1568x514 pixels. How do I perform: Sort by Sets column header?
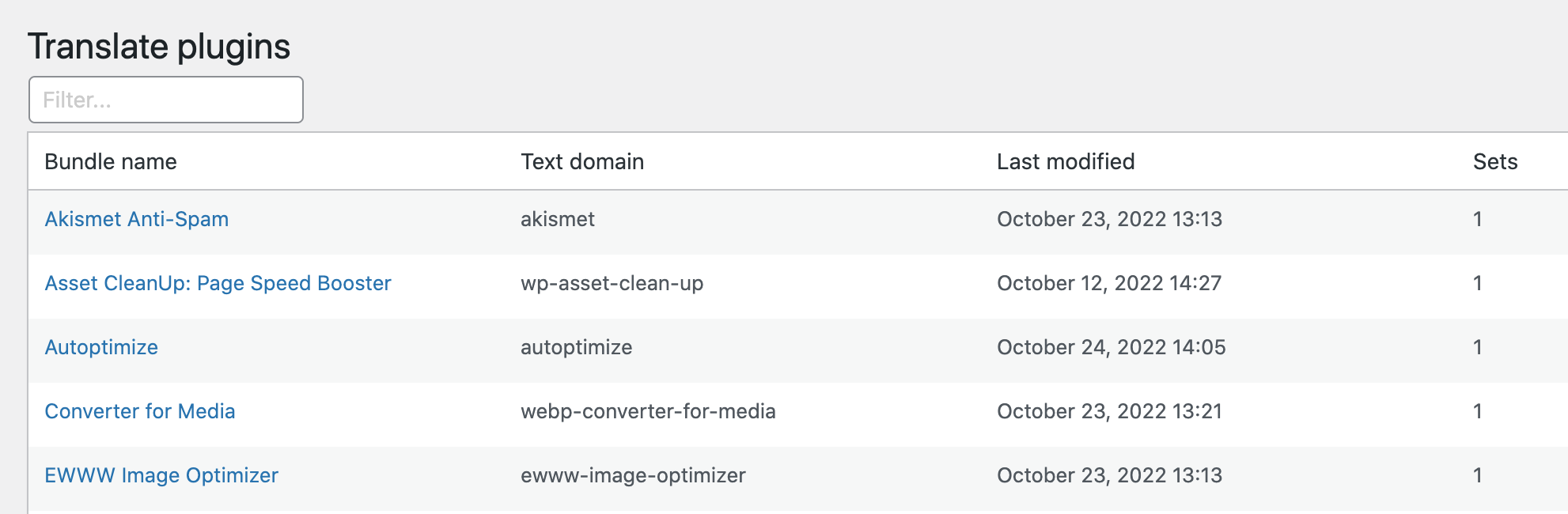[x=1495, y=161]
